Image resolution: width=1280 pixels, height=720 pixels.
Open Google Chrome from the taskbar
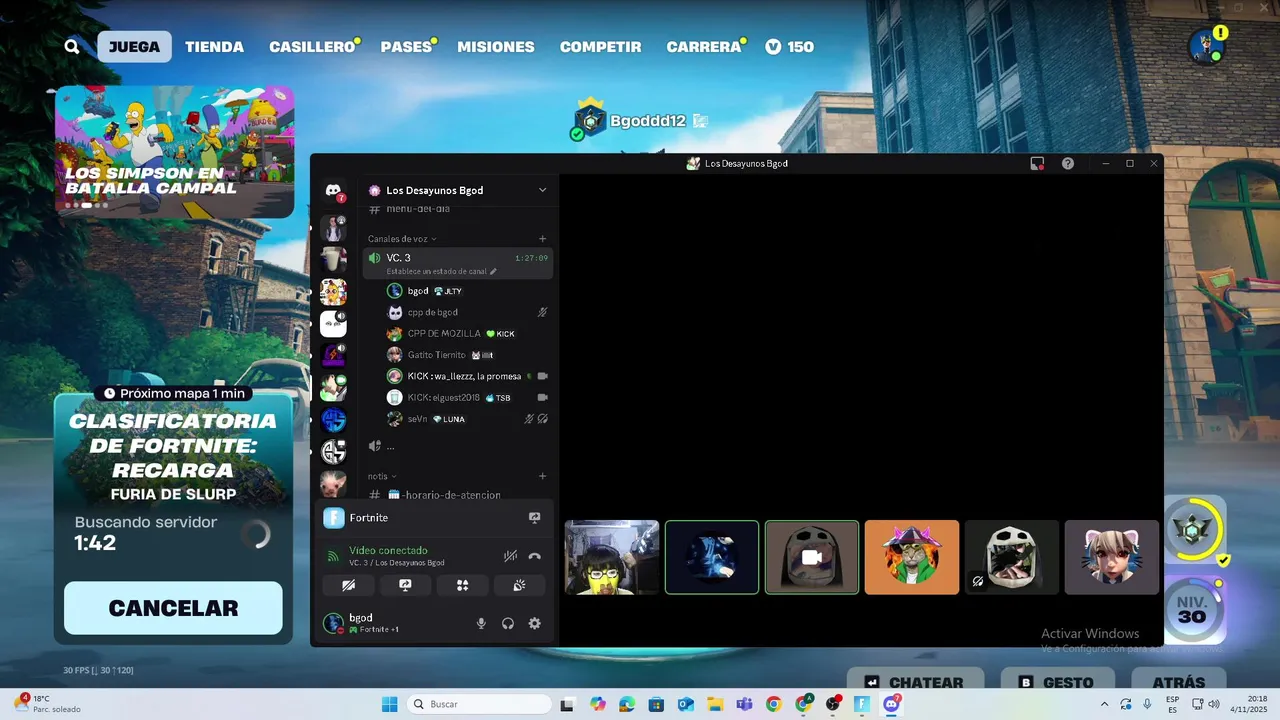tap(773, 704)
